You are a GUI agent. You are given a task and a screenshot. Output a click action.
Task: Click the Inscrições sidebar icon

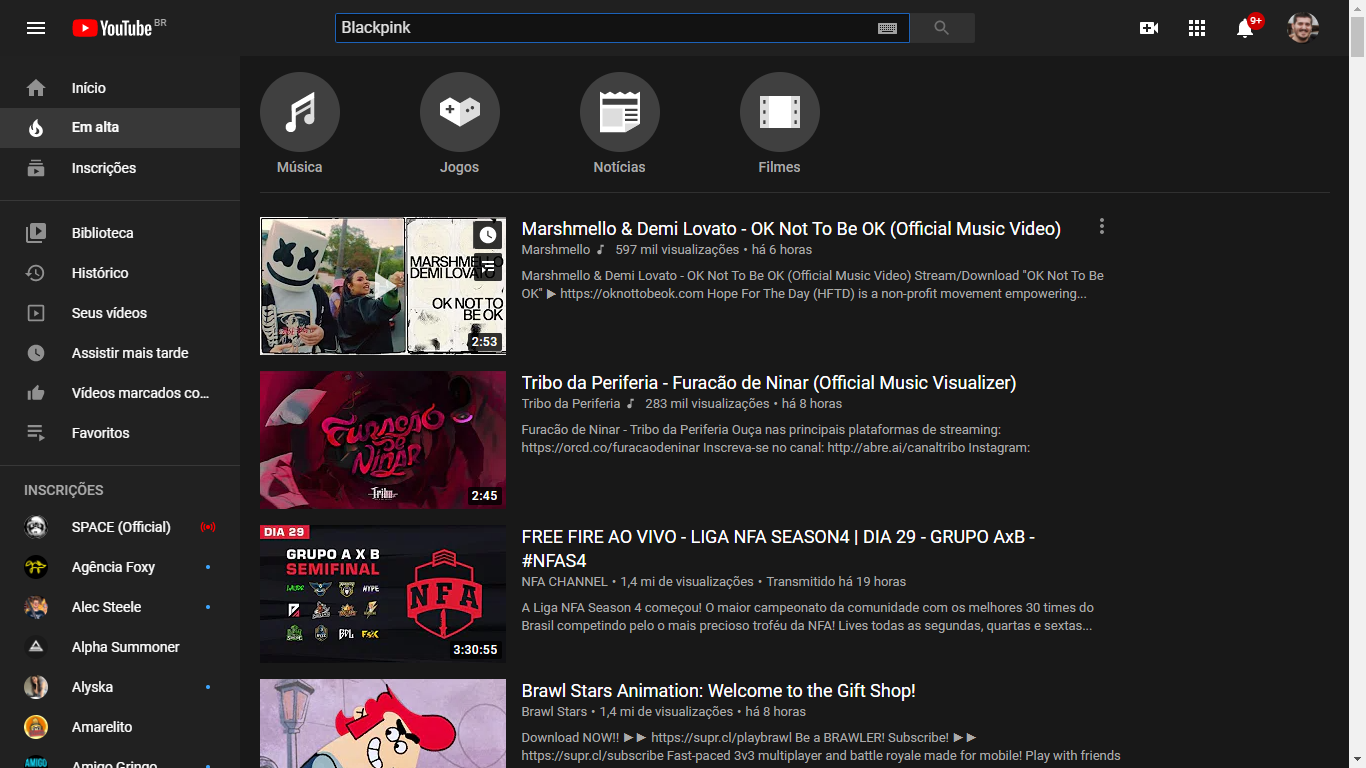pyautogui.click(x=36, y=168)
